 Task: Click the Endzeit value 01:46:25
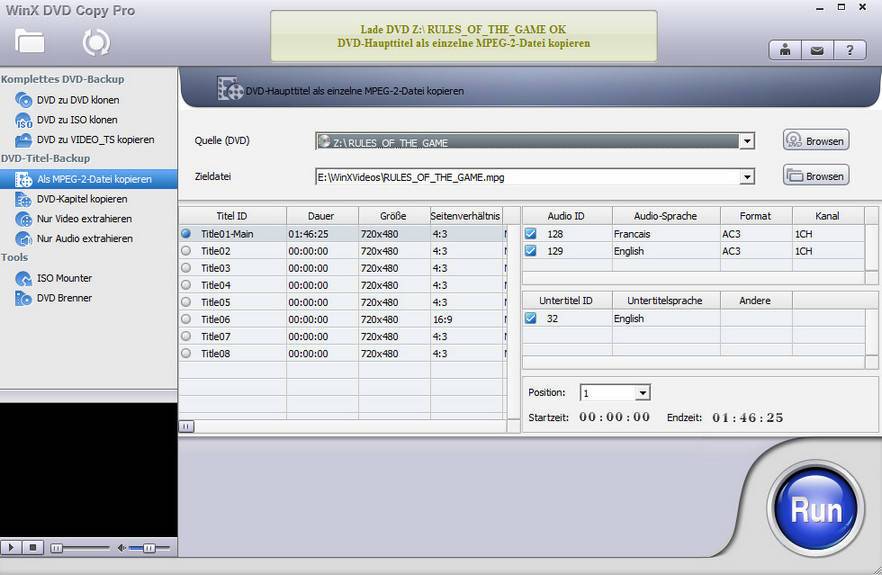tap(748, 417)
